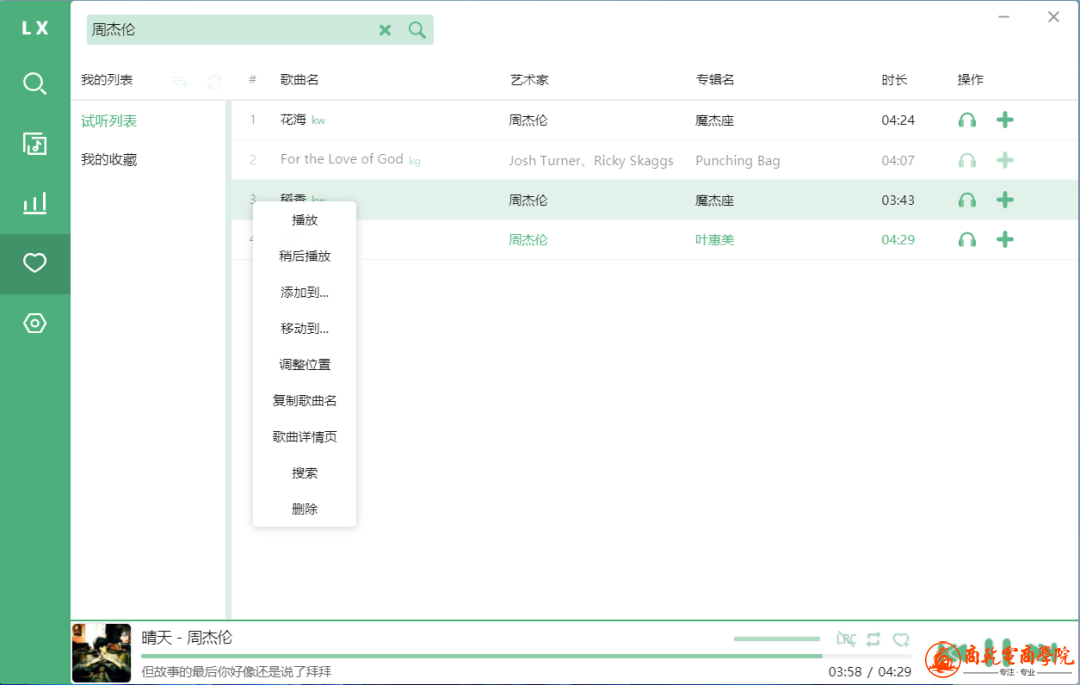
Task: Choose 删除 in the context menu
Action: pos(305,509)
